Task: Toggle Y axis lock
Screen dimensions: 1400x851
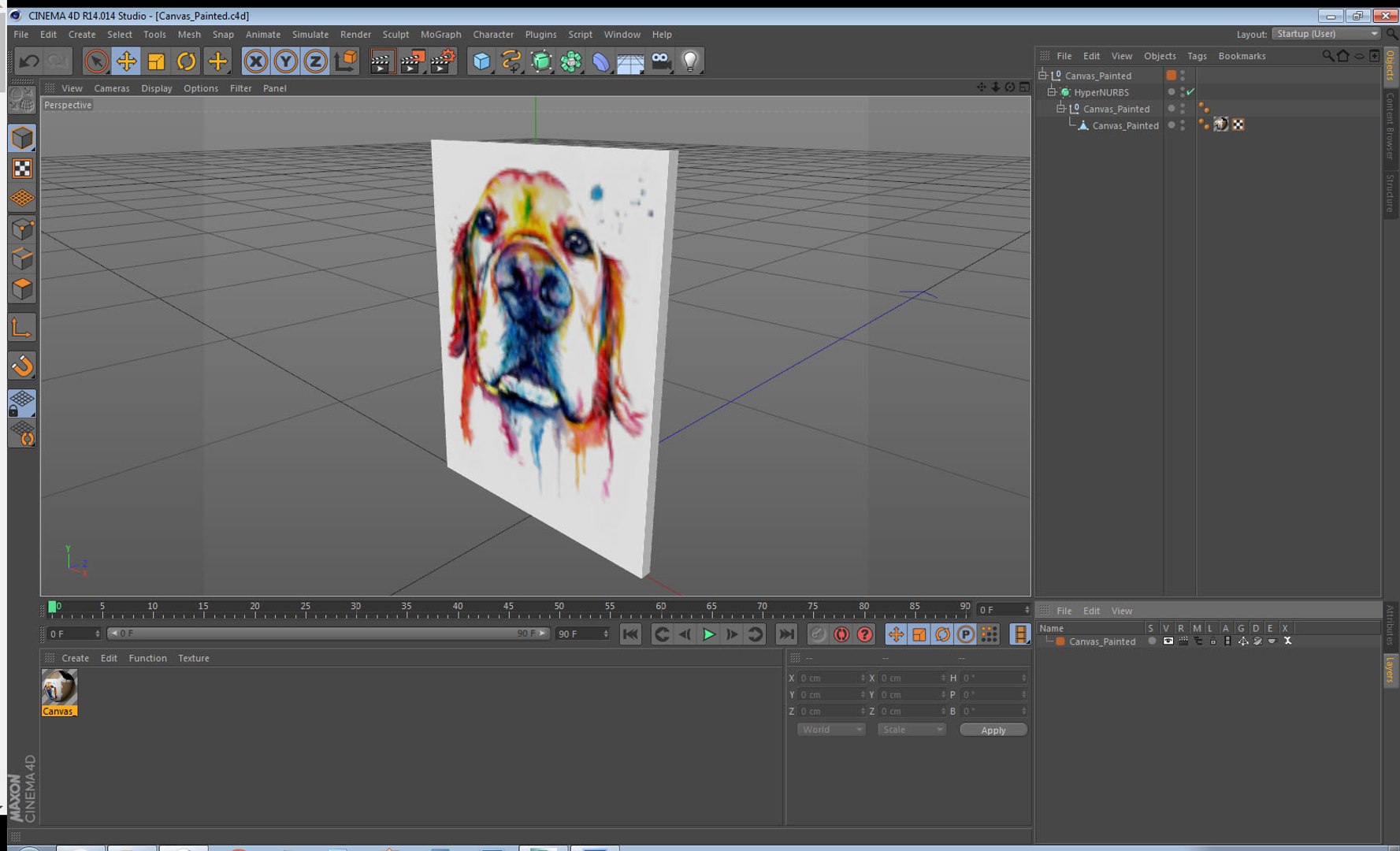Action: click(285, 61)
